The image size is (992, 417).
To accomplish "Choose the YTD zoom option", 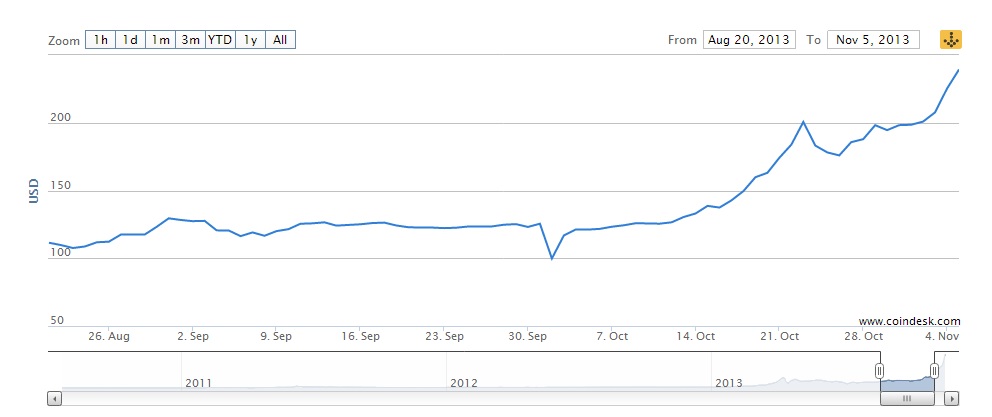I will [x=220, y=40].
